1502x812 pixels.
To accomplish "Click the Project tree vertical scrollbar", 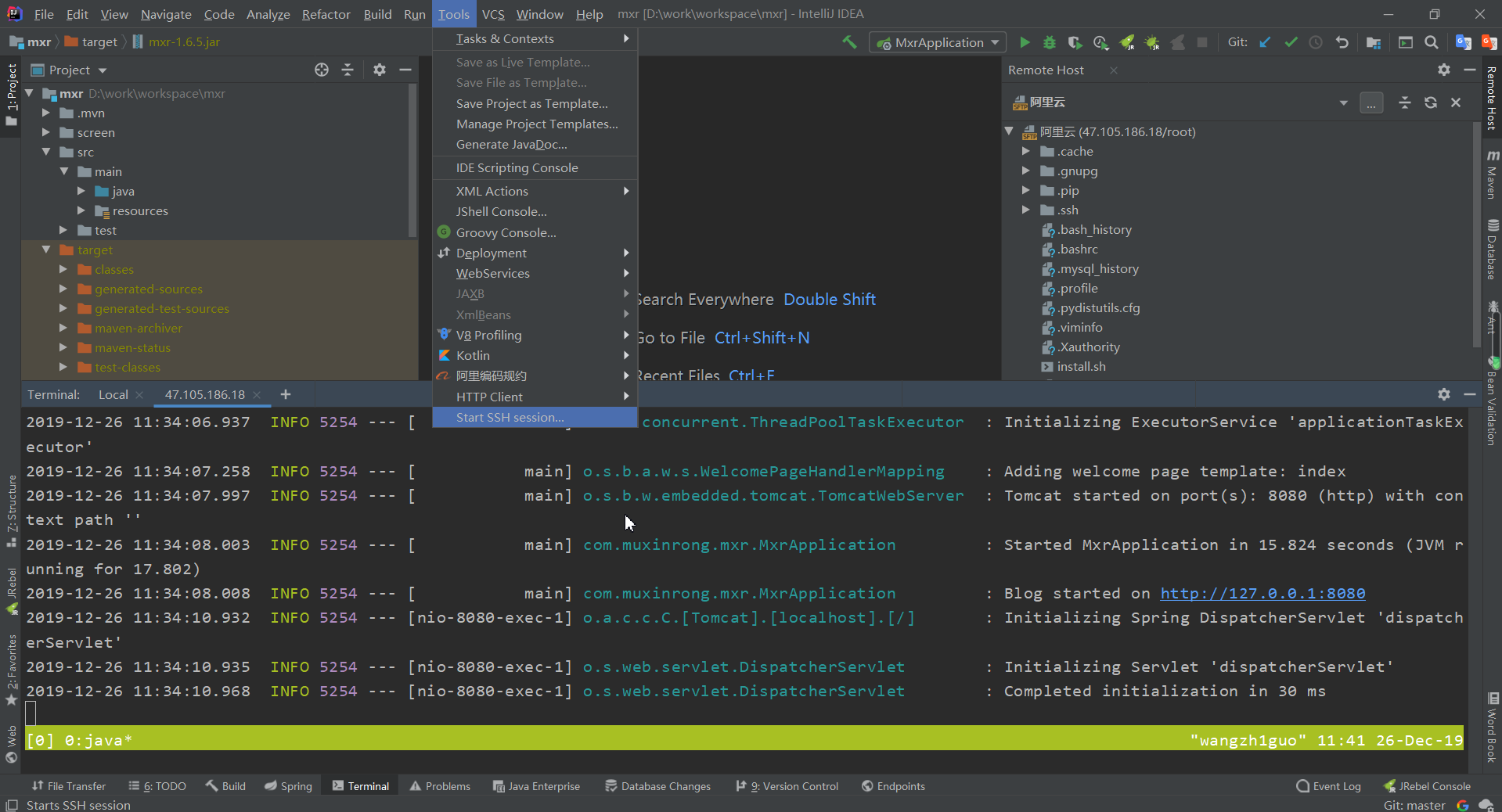I will [x=412, y=160].
